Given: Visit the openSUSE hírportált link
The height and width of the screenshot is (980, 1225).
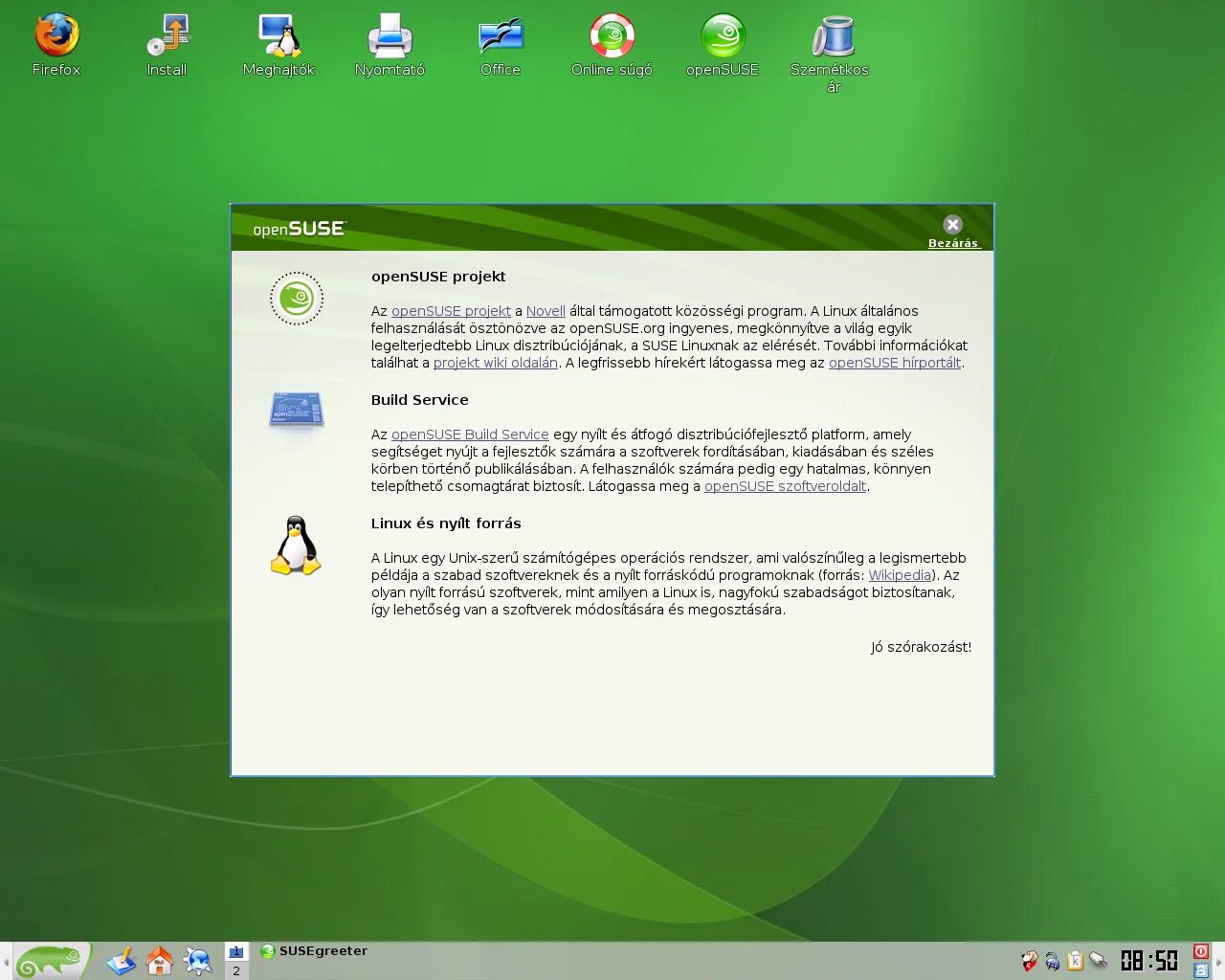Looking at the screenshot, I should [895, 363].
